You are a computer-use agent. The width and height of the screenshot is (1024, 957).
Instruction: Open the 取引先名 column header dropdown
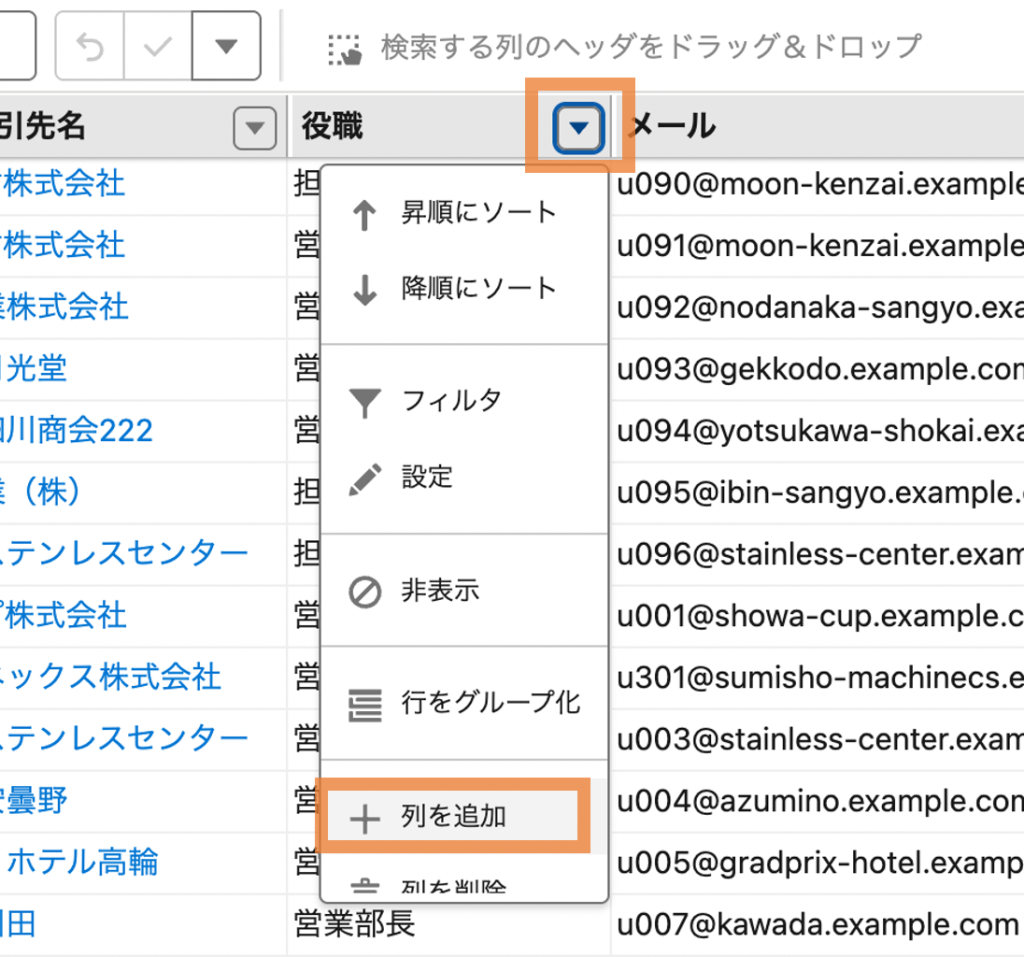pyautogui.click(x=254, y=129)
